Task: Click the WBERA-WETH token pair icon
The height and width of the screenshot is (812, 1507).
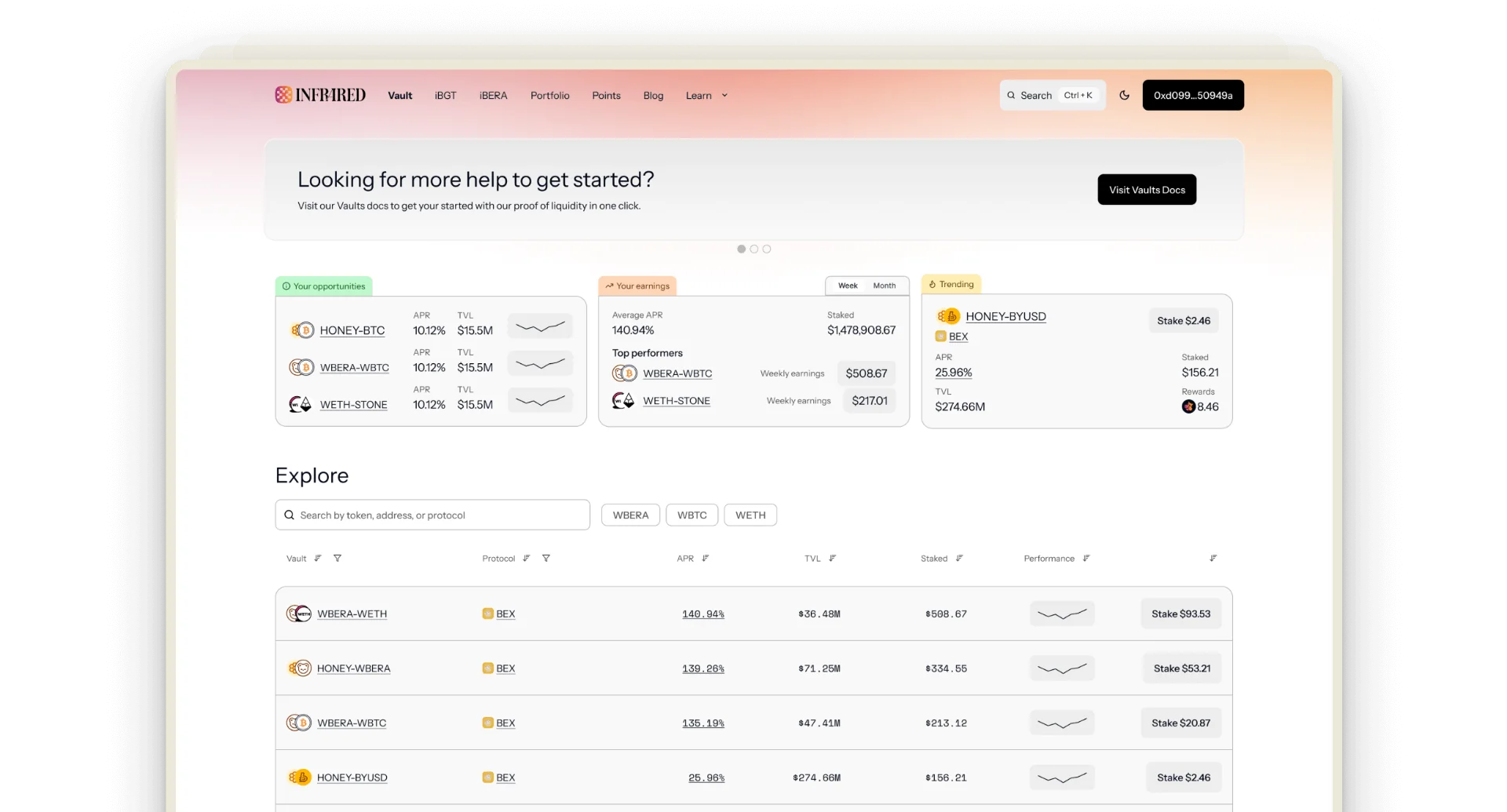Action: 299,614
